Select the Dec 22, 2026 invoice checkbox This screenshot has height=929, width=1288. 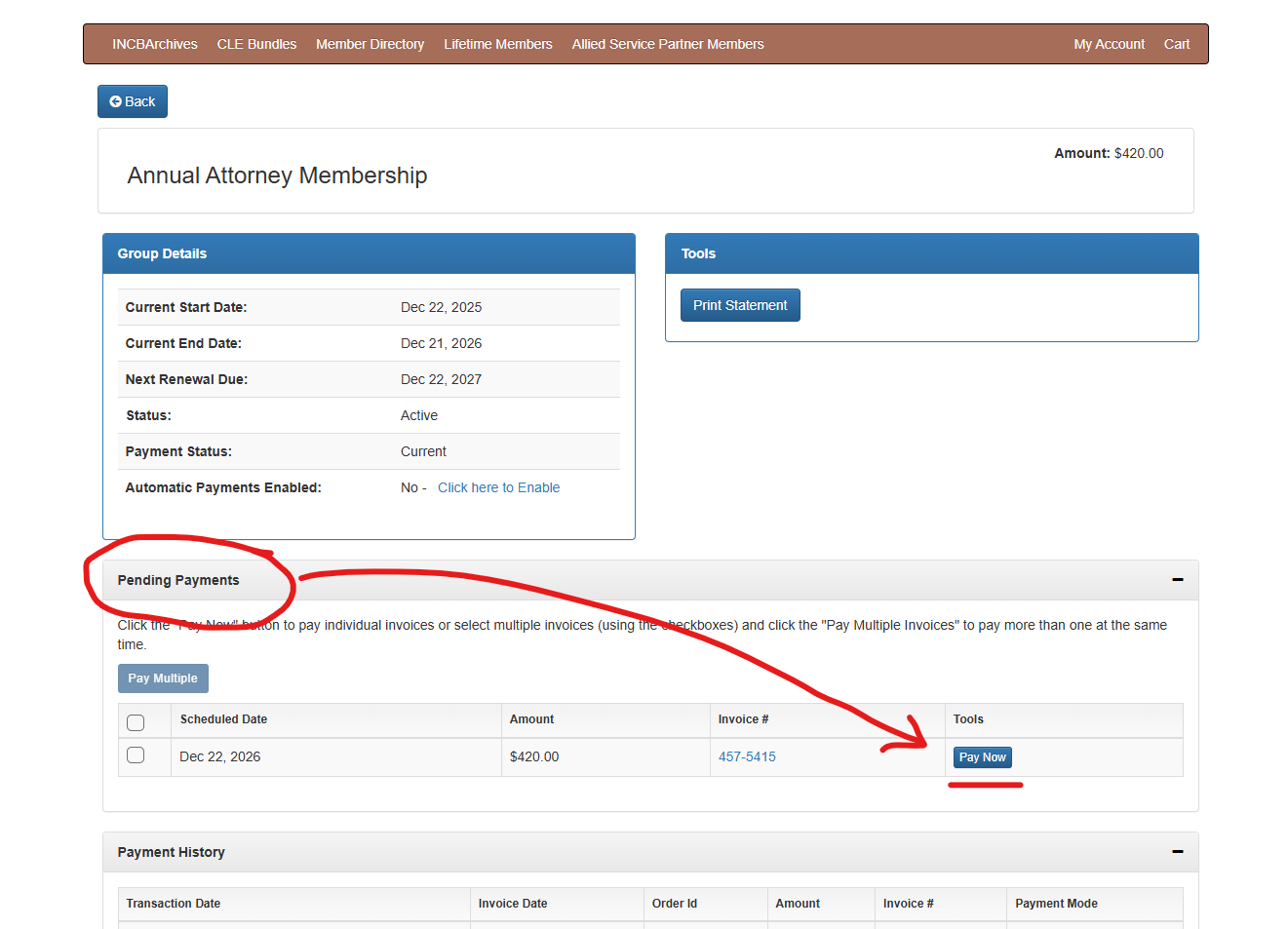(x=136, y=755)
